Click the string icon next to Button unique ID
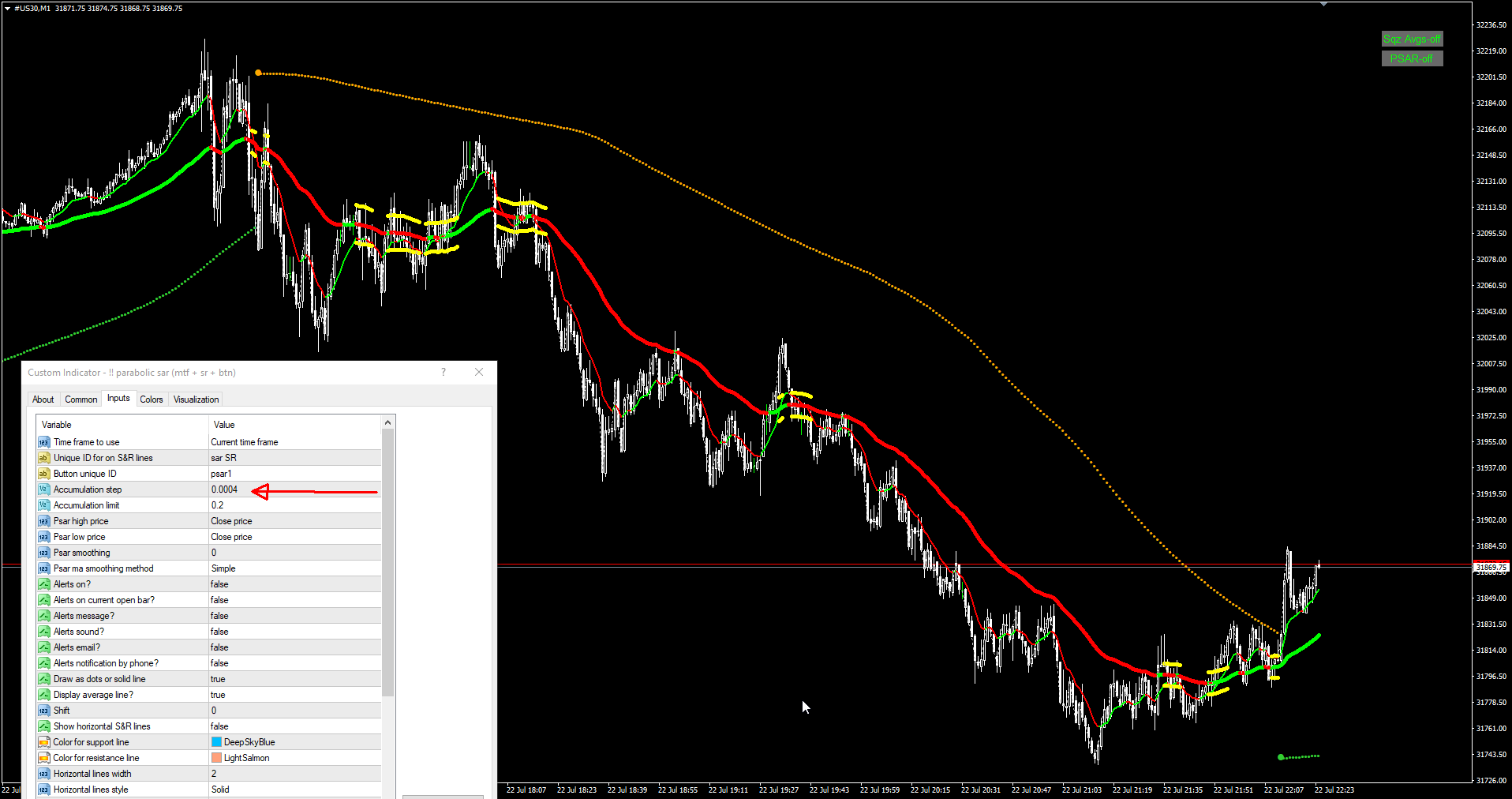Viewport: 1512px width, 799px height. pos(43,474)
